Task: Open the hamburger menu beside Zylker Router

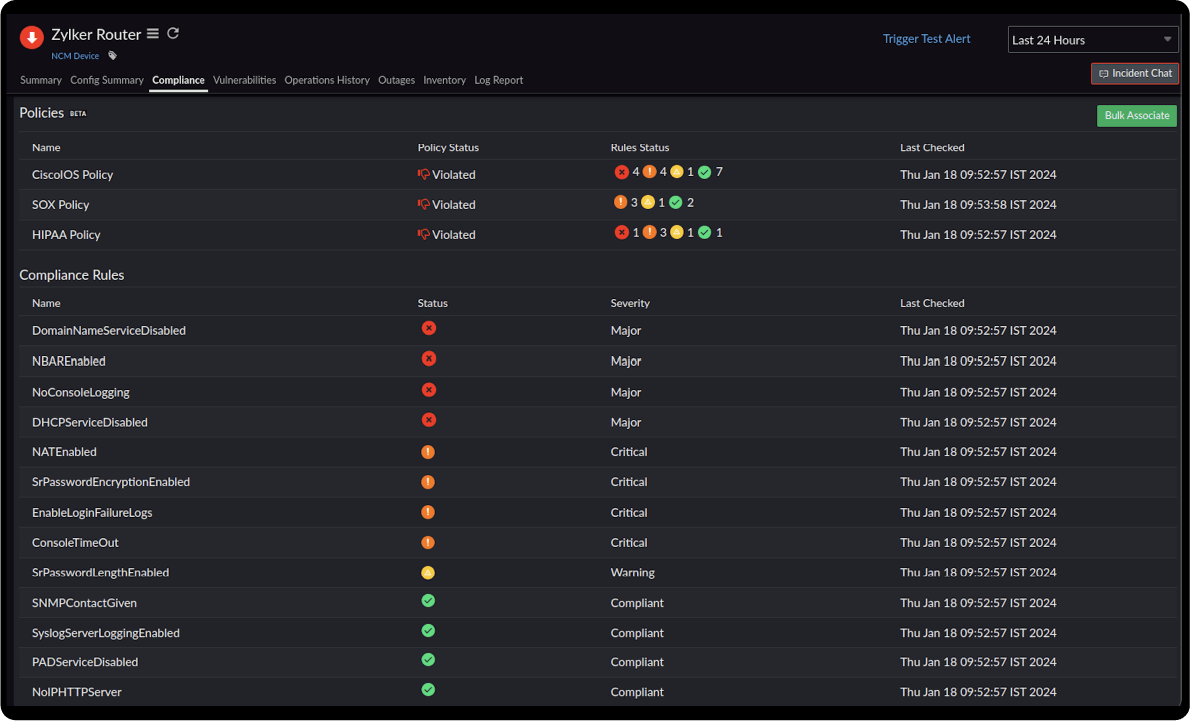Action: [153, 34]
